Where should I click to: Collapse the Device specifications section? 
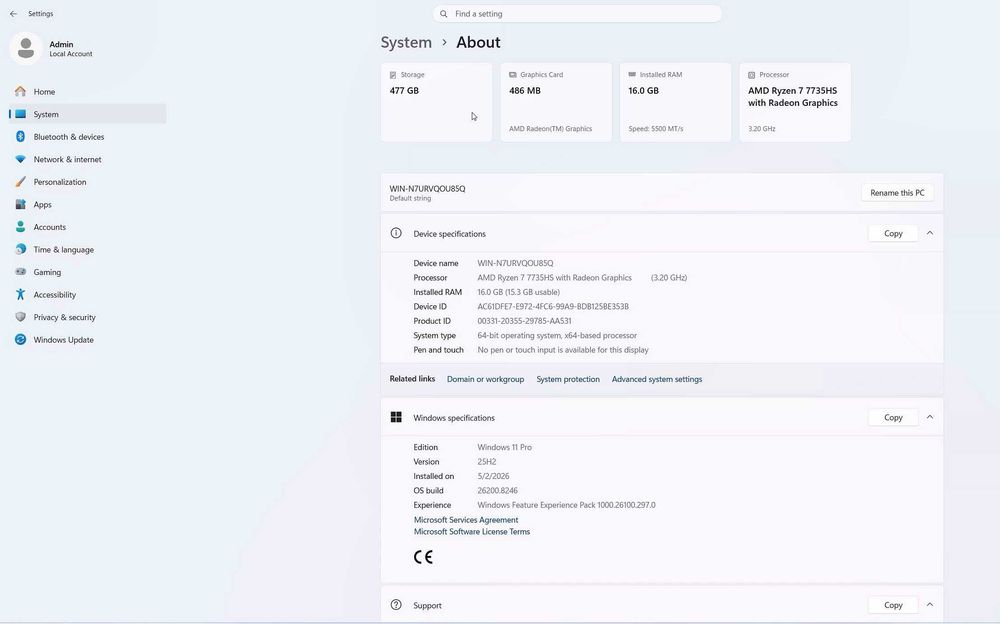[930, 233]
